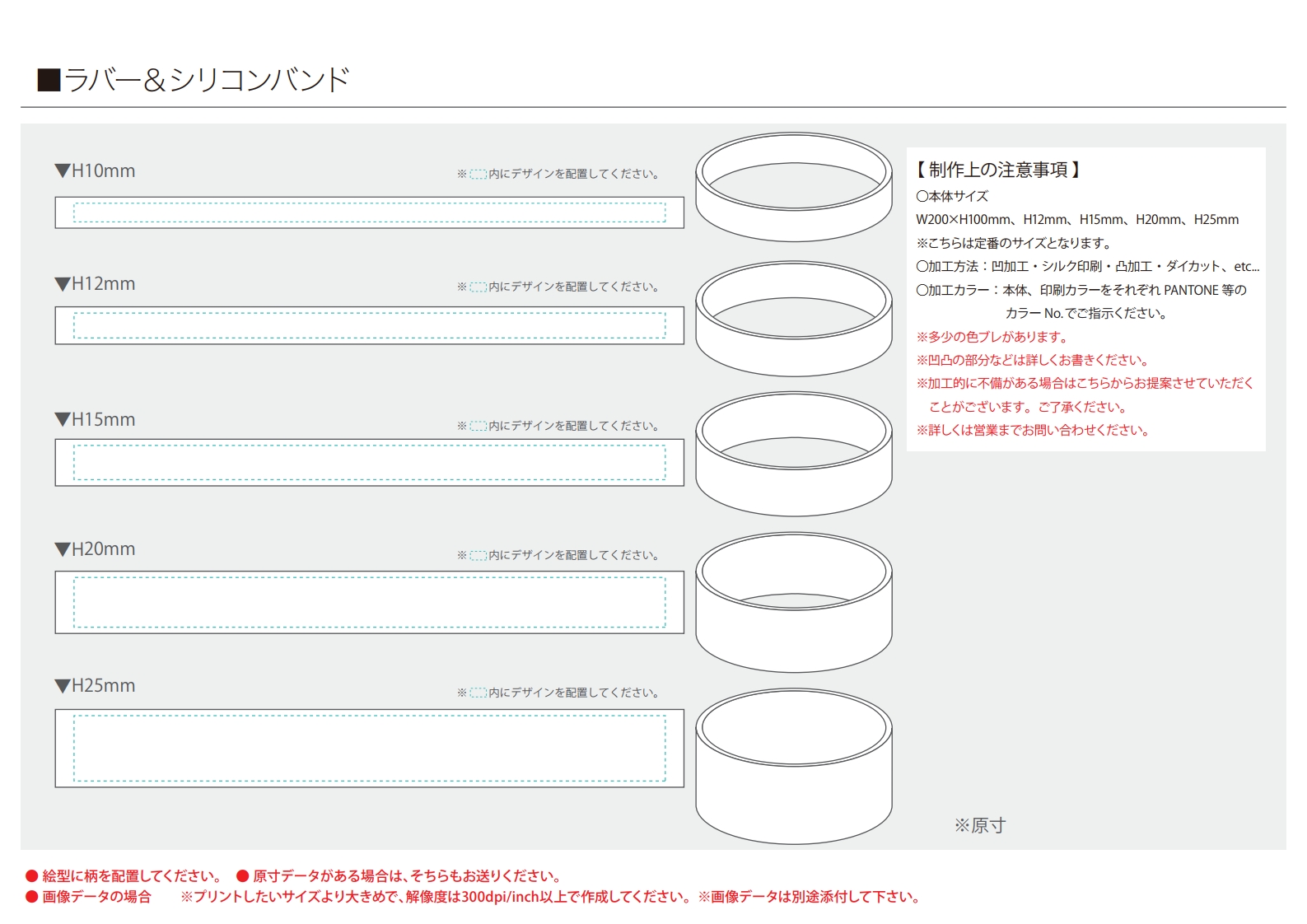Click the ○本体サイズ line
Viewport: 1307px width, 924px height.
pos(952,196)
